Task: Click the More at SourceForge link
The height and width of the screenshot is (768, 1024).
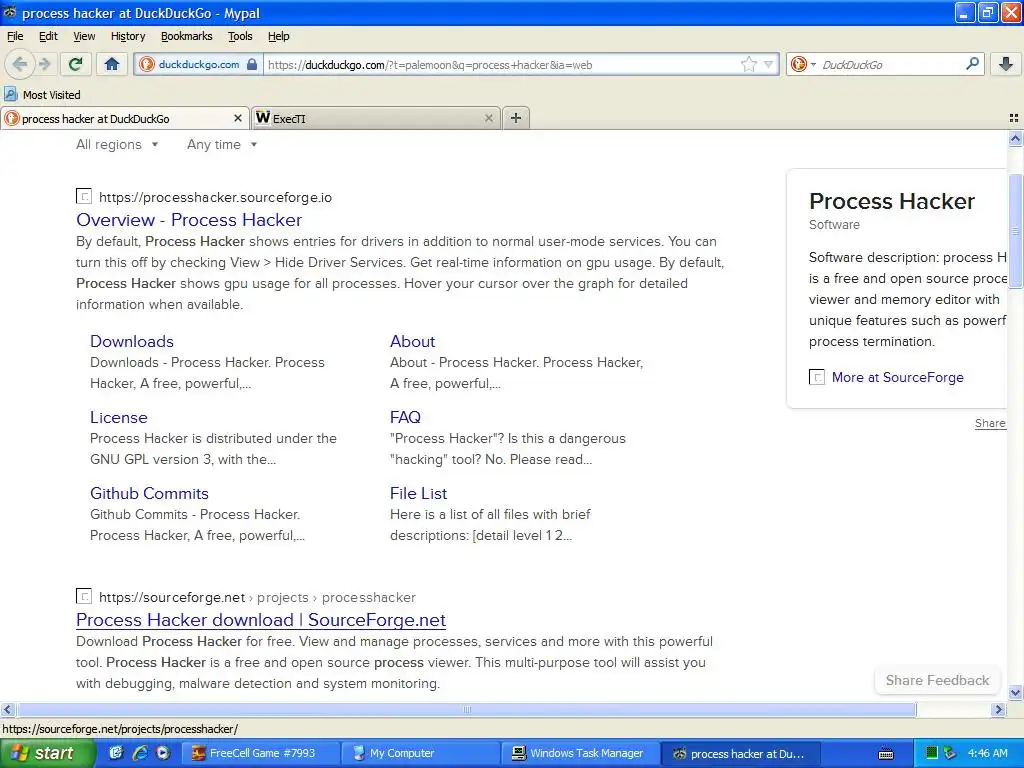Action: click(x=897, y=377)
